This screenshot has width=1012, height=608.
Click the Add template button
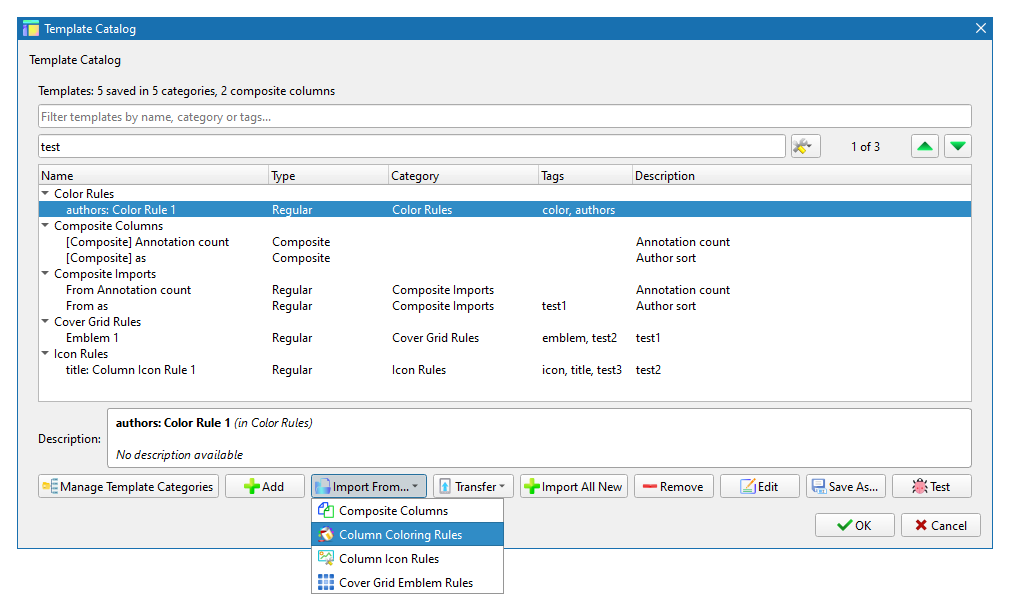click(x=264, y=487)
